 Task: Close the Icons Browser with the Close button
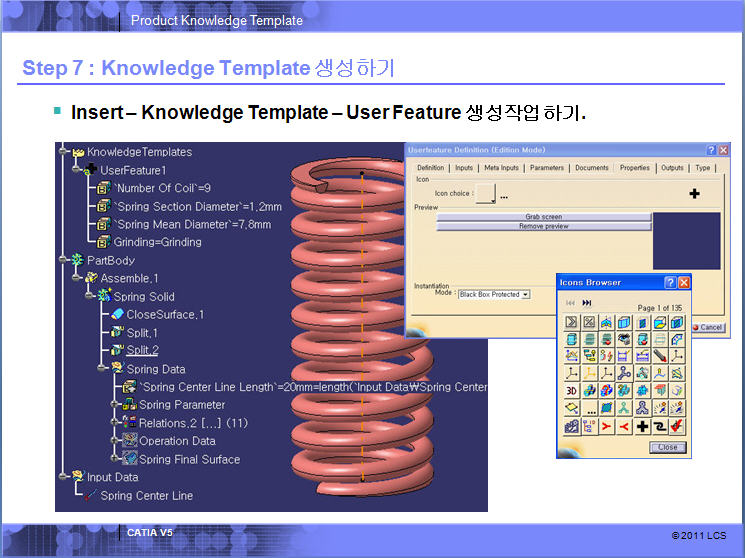(667, 447)
